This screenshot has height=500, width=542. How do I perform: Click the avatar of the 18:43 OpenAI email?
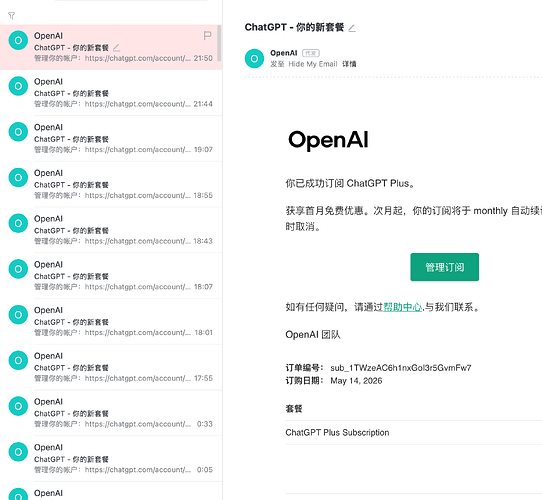[18, 223]
